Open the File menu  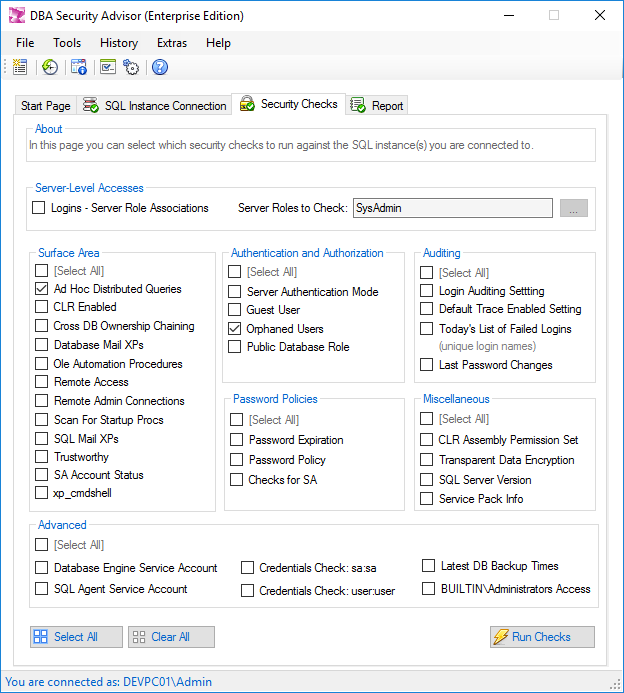(25, 43)
